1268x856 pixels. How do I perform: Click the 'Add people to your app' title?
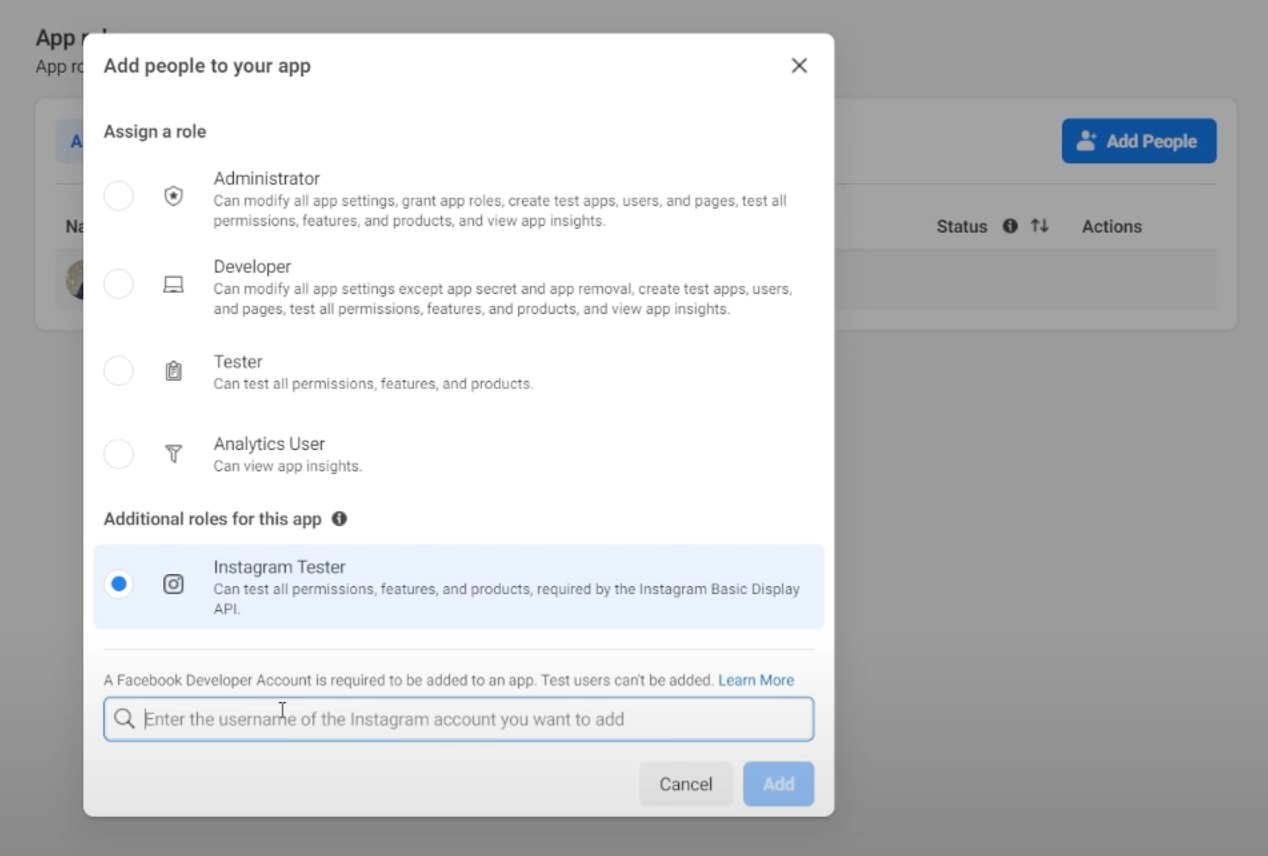coord(207,66)
